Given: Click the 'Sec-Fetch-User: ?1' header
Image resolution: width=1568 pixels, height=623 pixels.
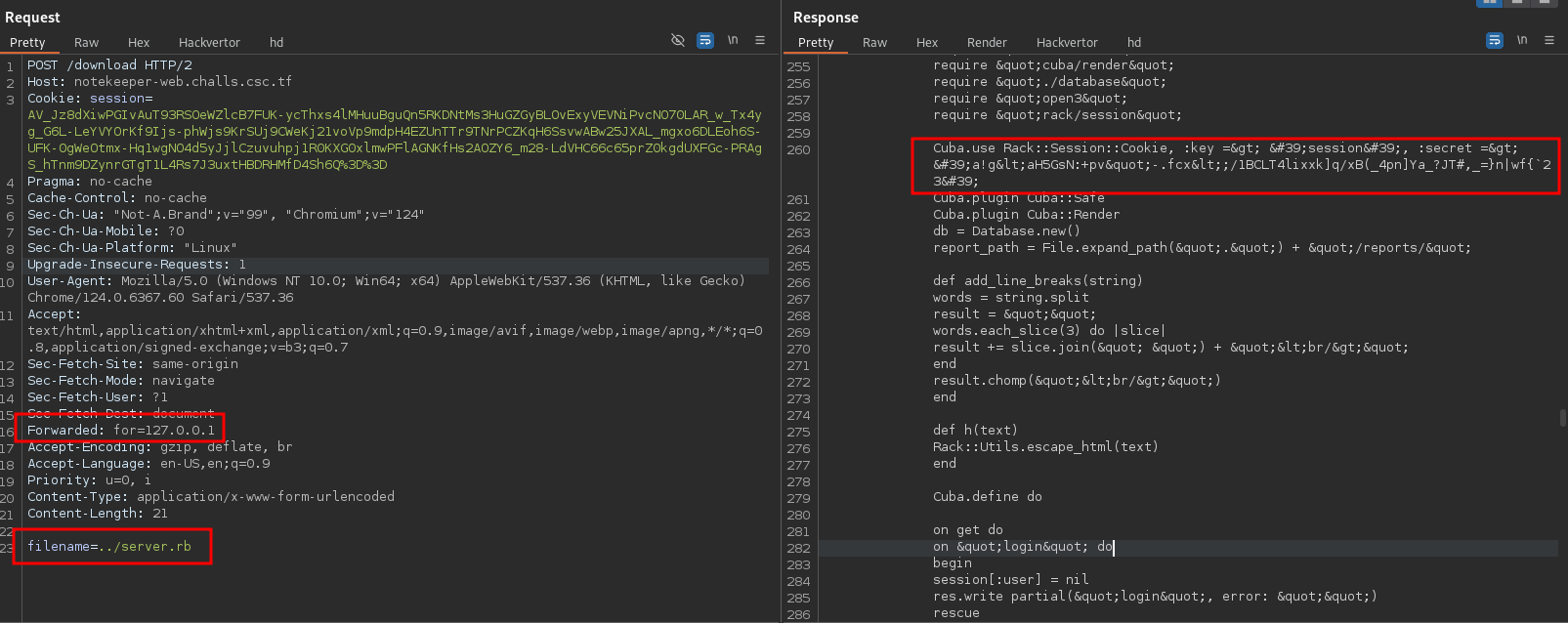Looking at the screenshot, I should (98, 397).
